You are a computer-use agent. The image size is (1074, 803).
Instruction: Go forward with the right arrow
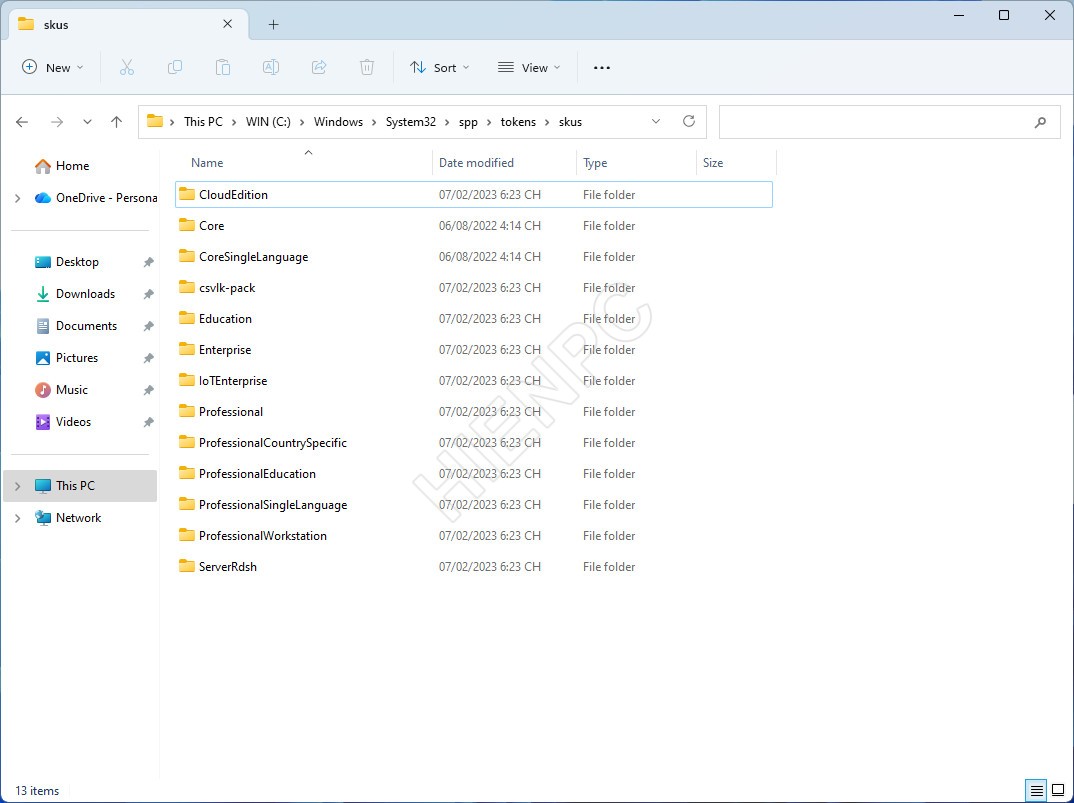click(x=57, y=122)
